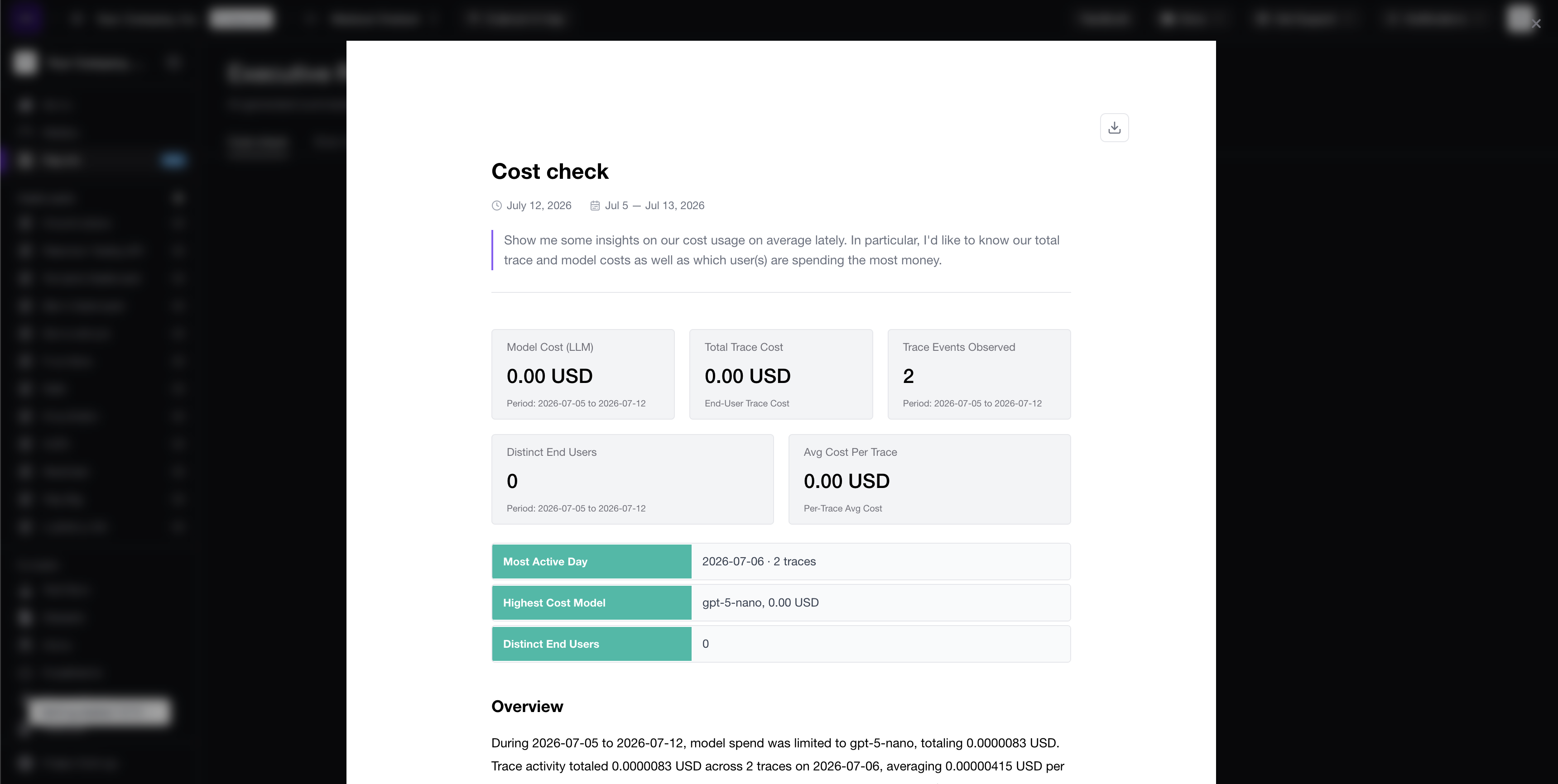Screen dimensions: 1558x784
Task: Click the calendar icon beside Jul 5 — Jul 13
Action: click(595, 206)
